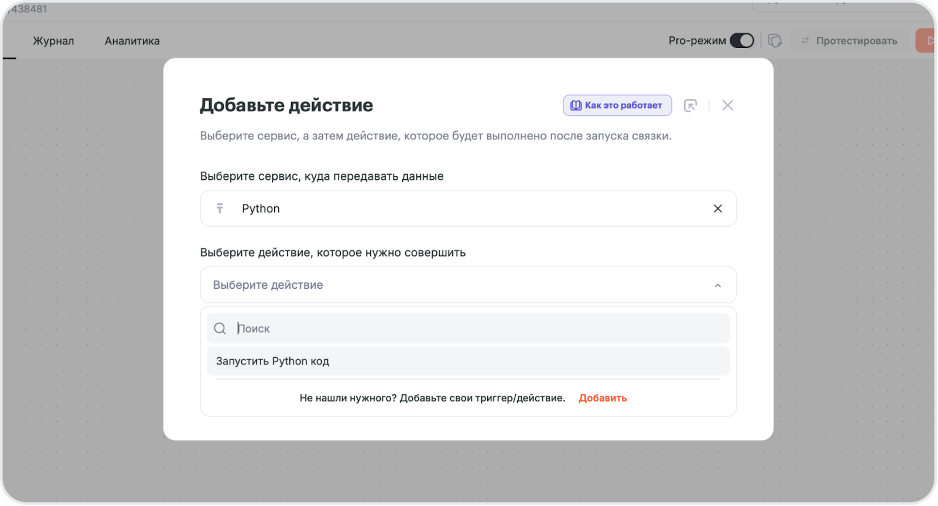
Task: Close the Добавьте действие dialog
Action: 728,105
